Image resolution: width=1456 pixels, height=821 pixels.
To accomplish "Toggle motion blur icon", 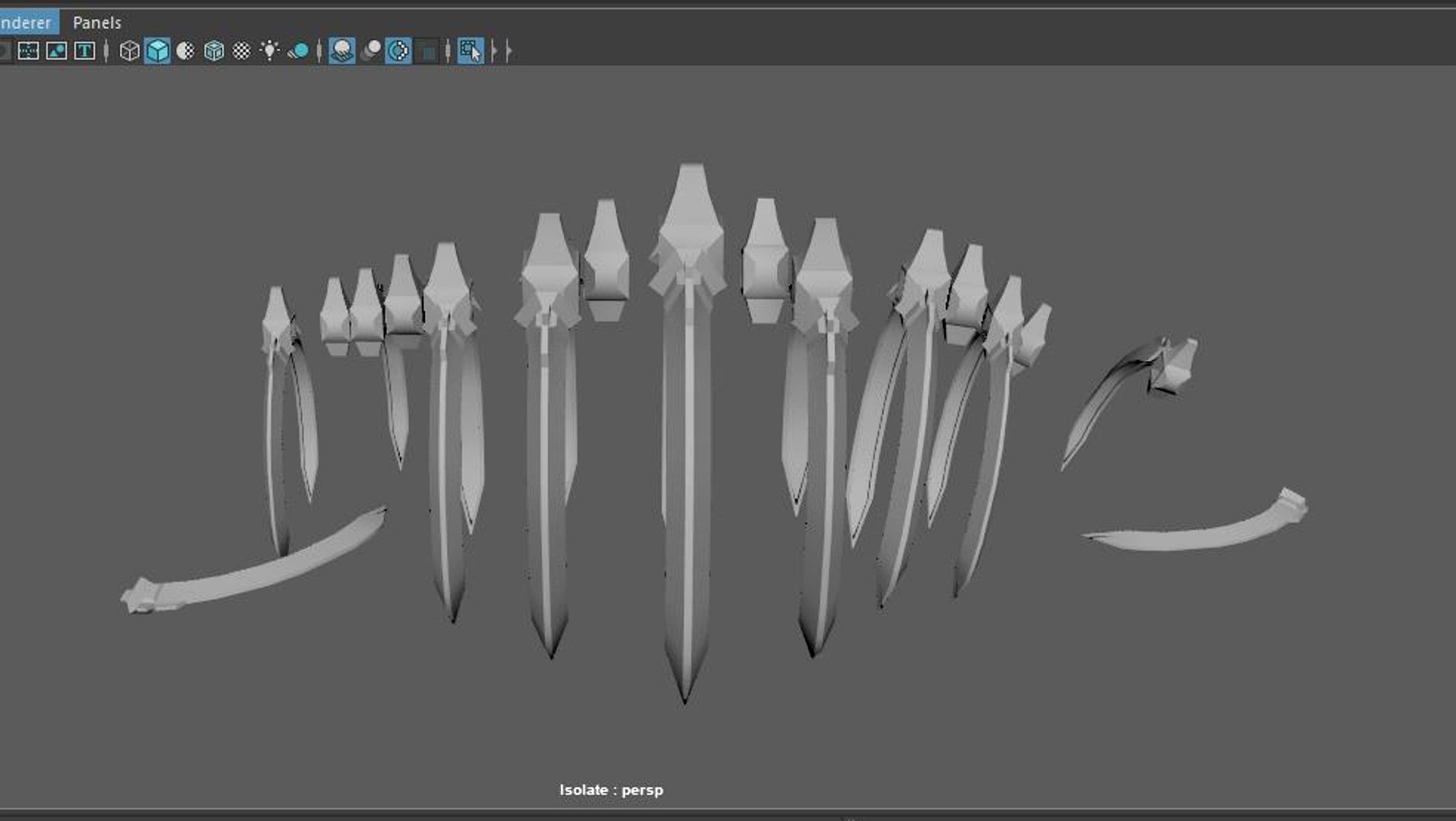I will coord(370,51).
